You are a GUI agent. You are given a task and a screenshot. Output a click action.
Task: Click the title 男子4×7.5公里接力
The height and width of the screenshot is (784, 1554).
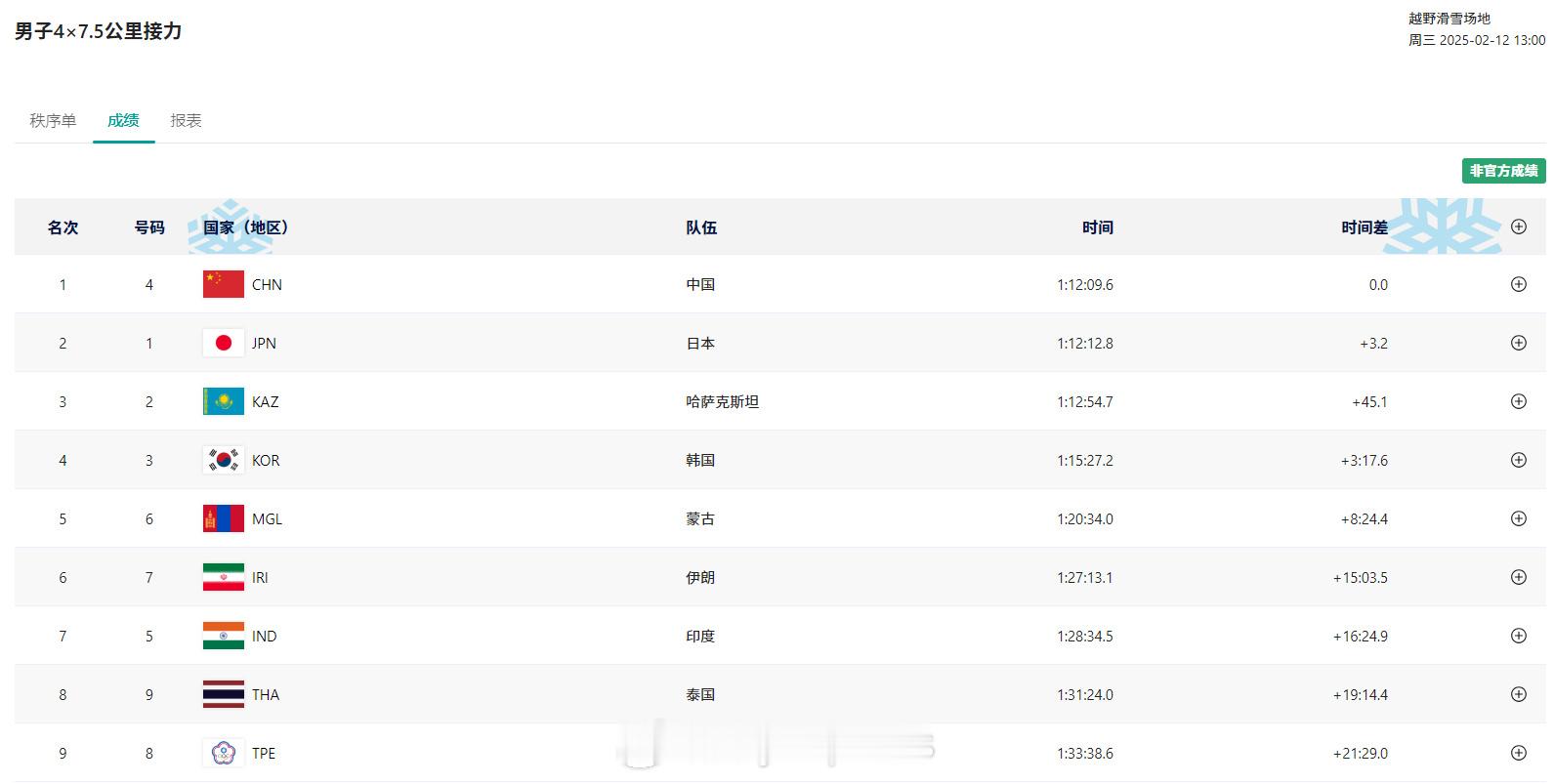(99, 31)
